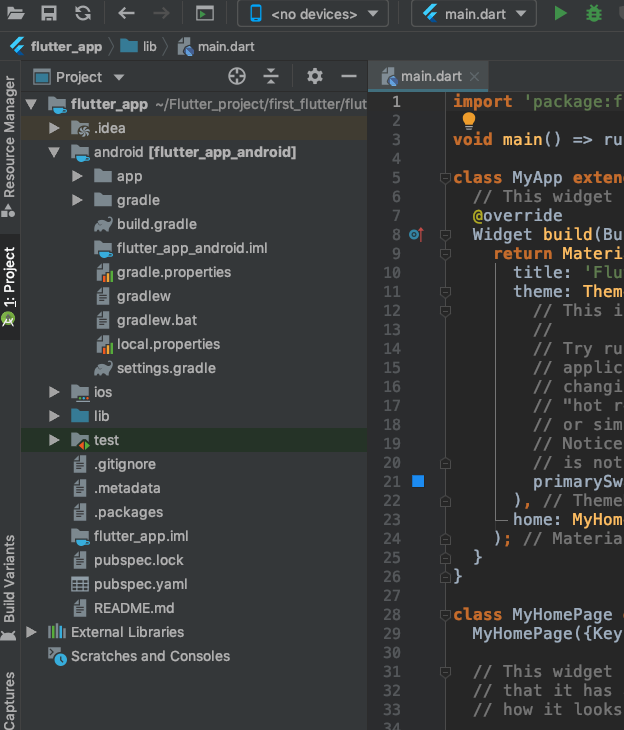This screenshot has height=730, width=624.
Task: Expand the .idea folder
Action: tap(54, 128)
